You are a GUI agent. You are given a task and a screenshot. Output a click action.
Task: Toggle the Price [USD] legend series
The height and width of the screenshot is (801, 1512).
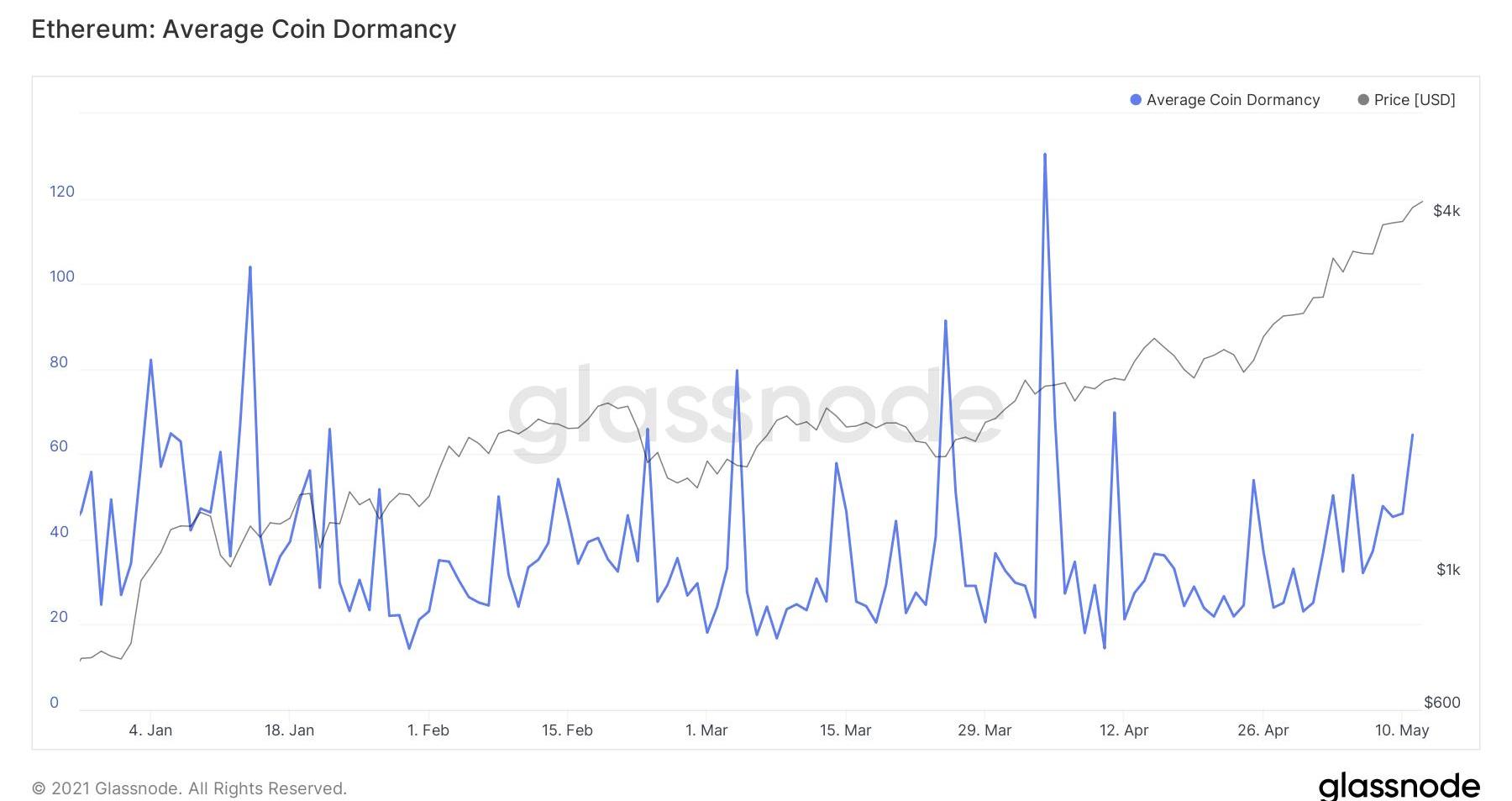(1414, 100)
